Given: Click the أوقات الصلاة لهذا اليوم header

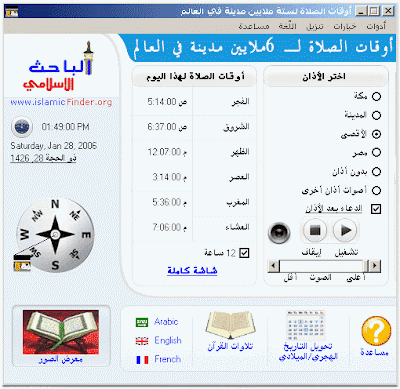Looking at the screenshot, I should (195, 77).
